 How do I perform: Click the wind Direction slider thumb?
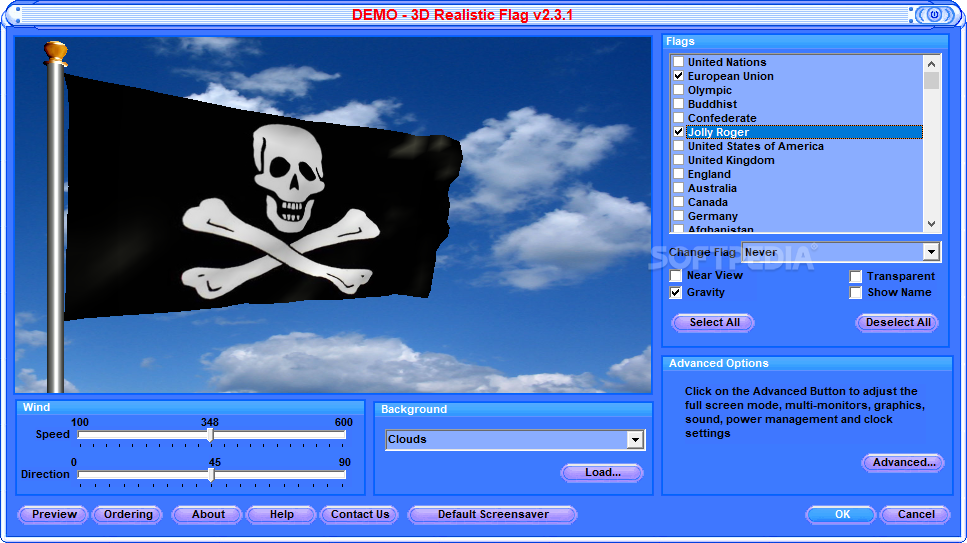pos(211,475)
